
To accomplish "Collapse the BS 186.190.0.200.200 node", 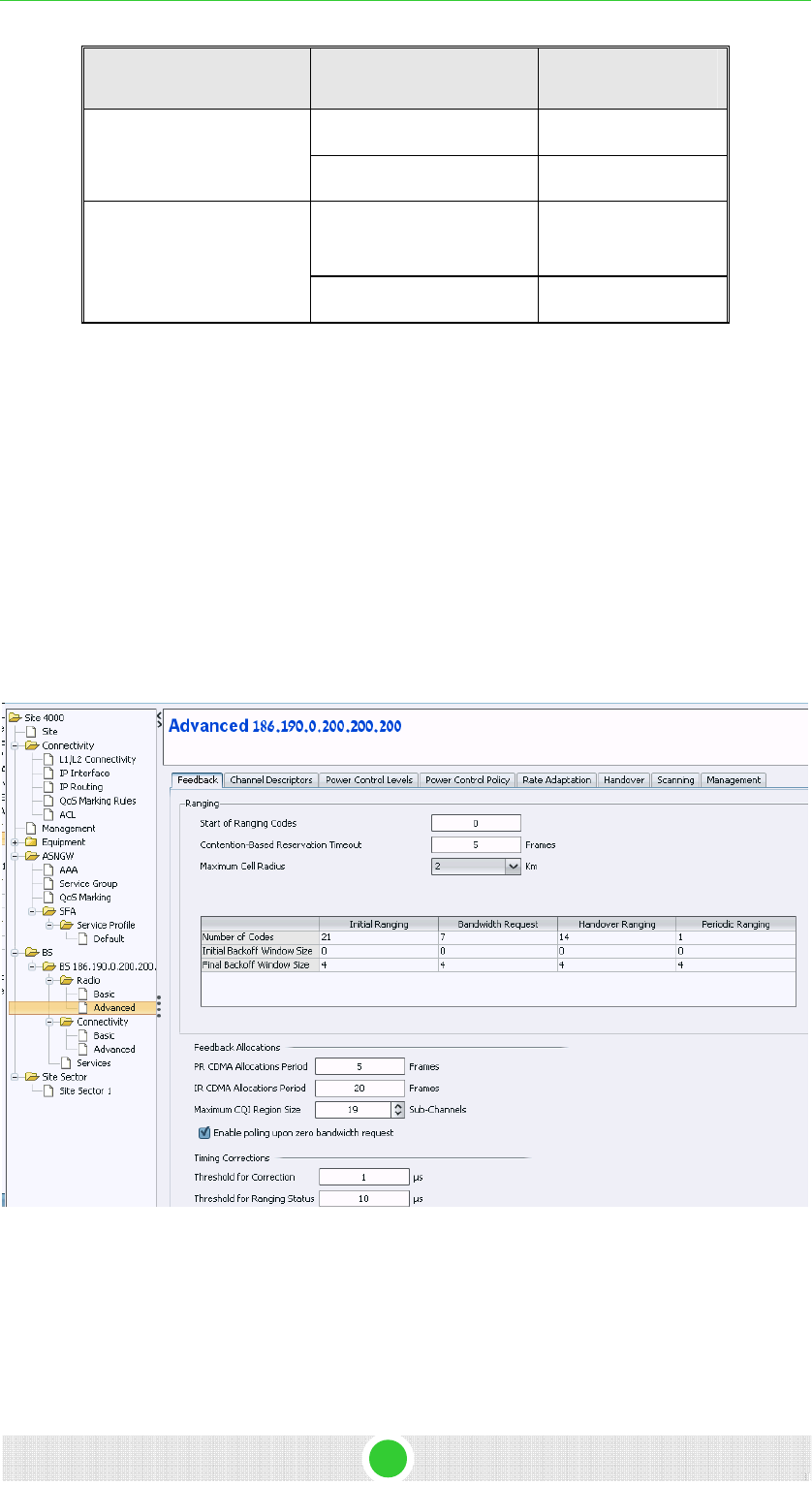I will tap(31, 966).
